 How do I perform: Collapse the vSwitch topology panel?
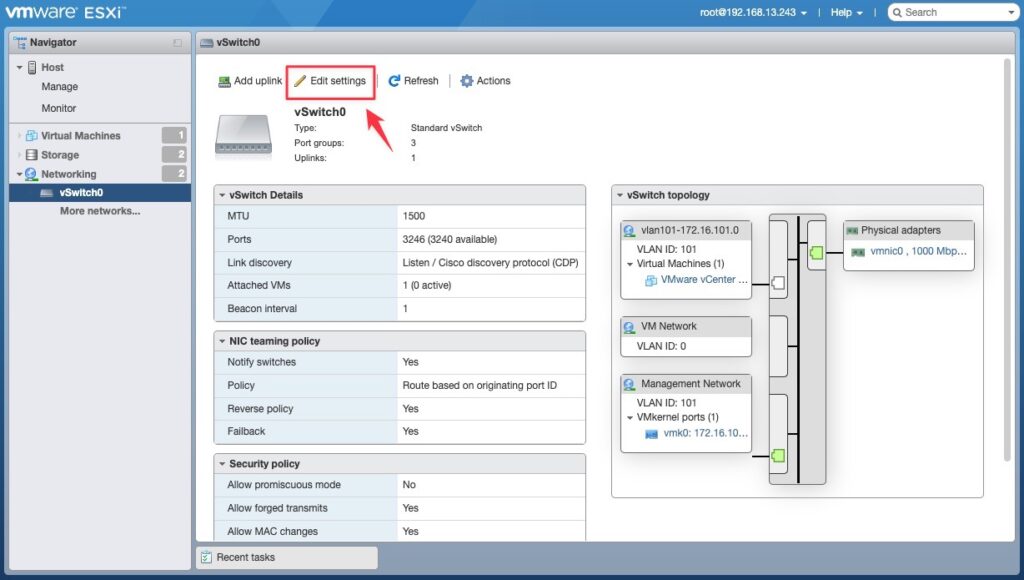pyautogui.click(x=620, y=195)
